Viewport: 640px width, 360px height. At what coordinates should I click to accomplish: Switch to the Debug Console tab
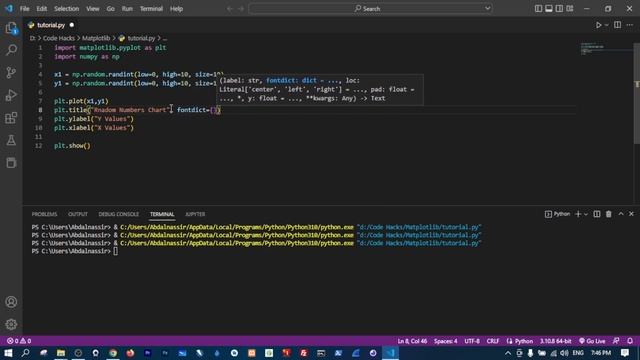(119, 214)
